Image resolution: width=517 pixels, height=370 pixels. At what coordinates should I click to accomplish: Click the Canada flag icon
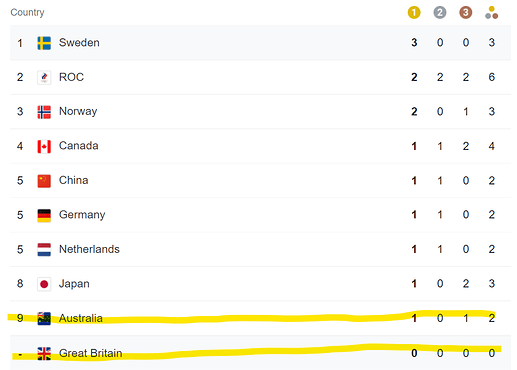tap(44, 146)
